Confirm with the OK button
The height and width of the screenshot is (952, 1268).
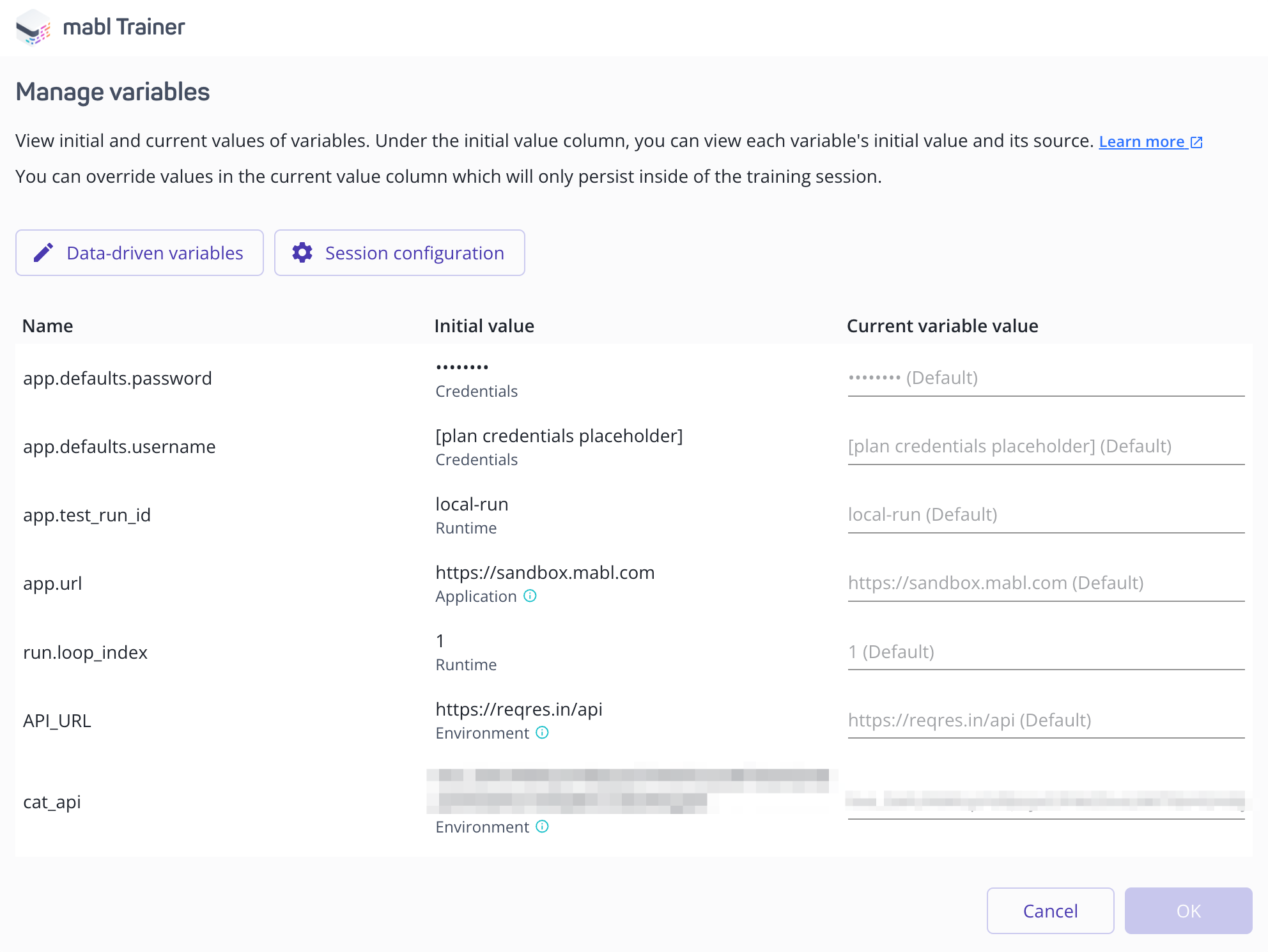click(1188, 910)
